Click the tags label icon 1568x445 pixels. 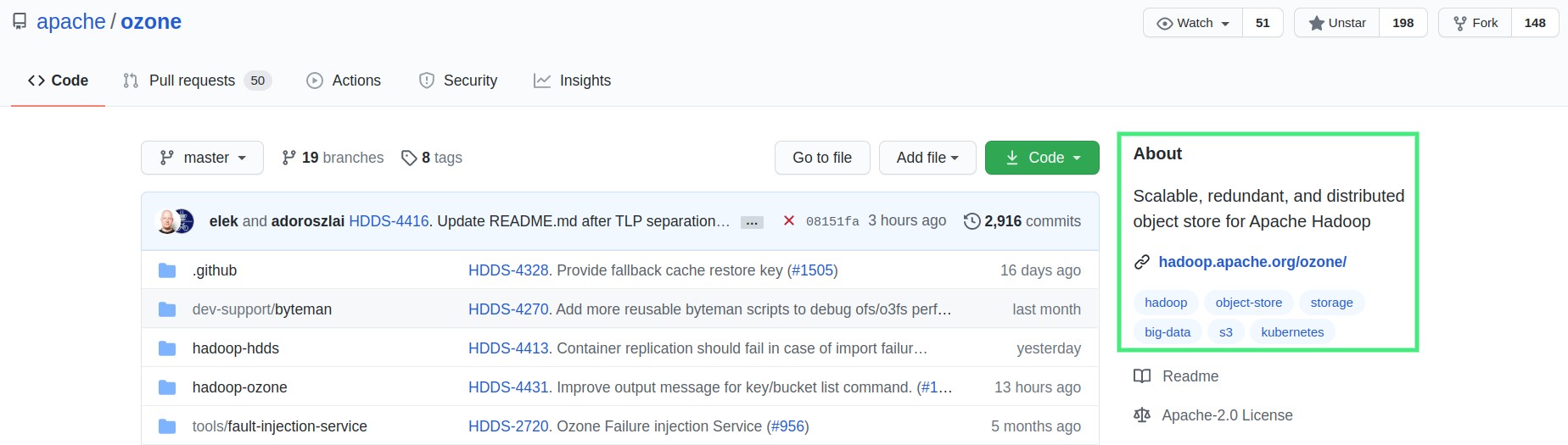(x=409, y=158)
